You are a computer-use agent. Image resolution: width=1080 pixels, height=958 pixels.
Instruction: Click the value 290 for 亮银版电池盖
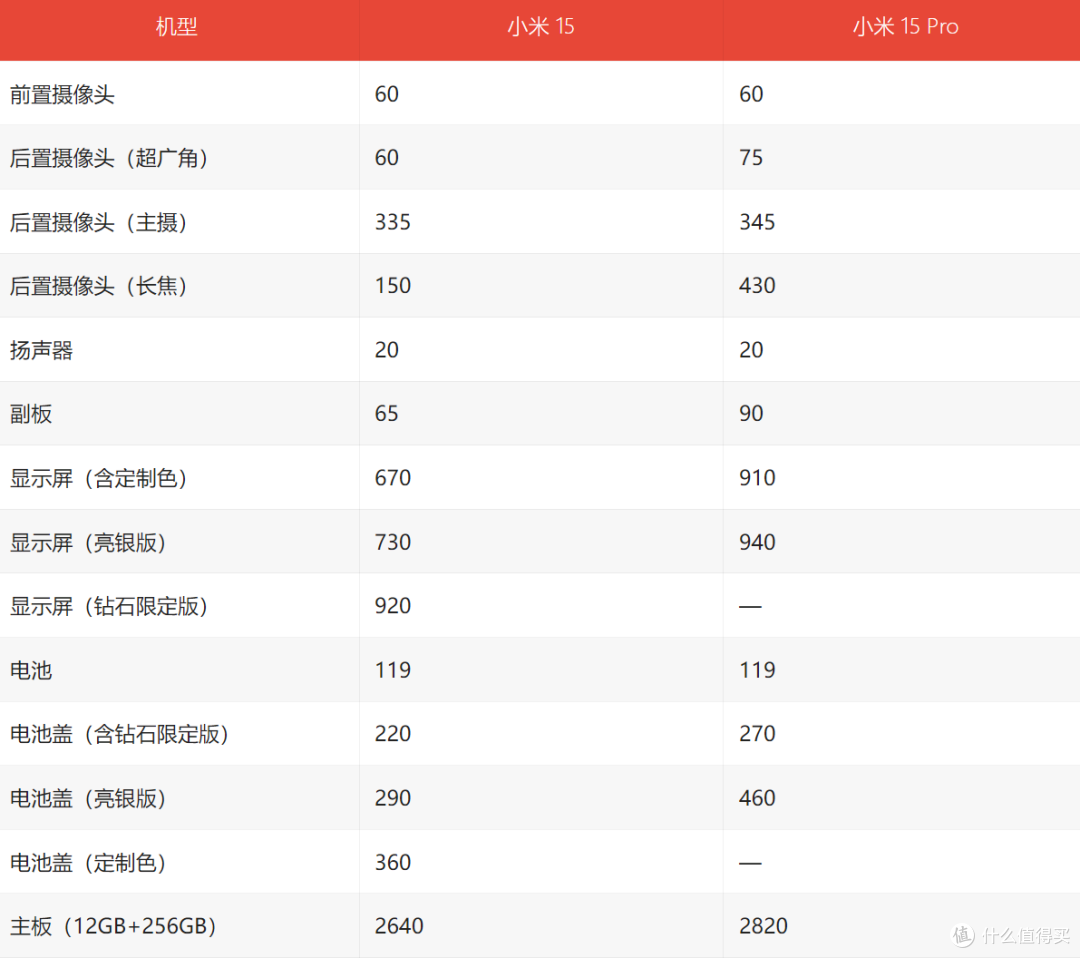click(x=393, y=798)
